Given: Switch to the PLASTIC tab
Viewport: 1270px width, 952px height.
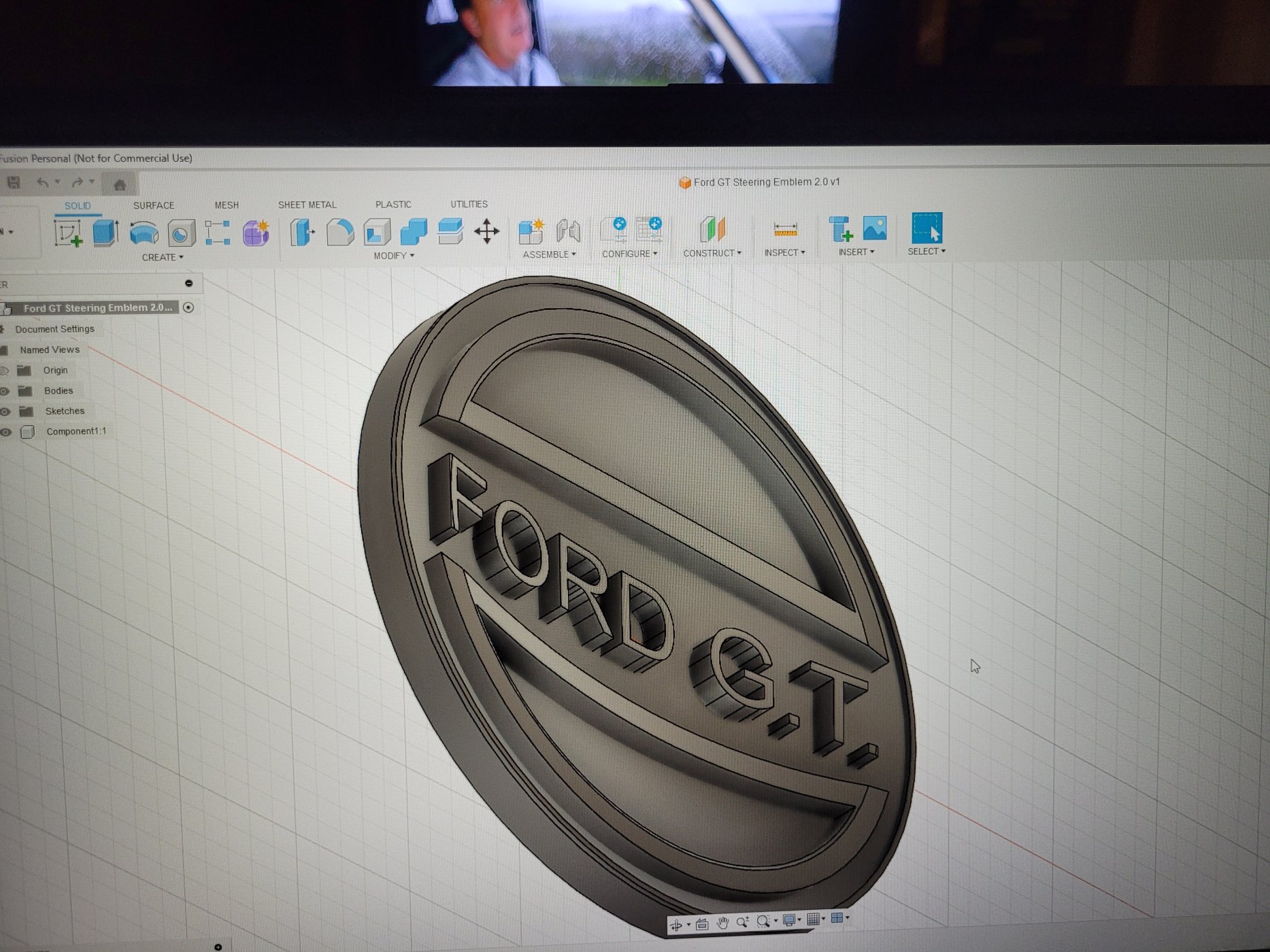Looking at the screenshot, I should [x=393, y=204].
